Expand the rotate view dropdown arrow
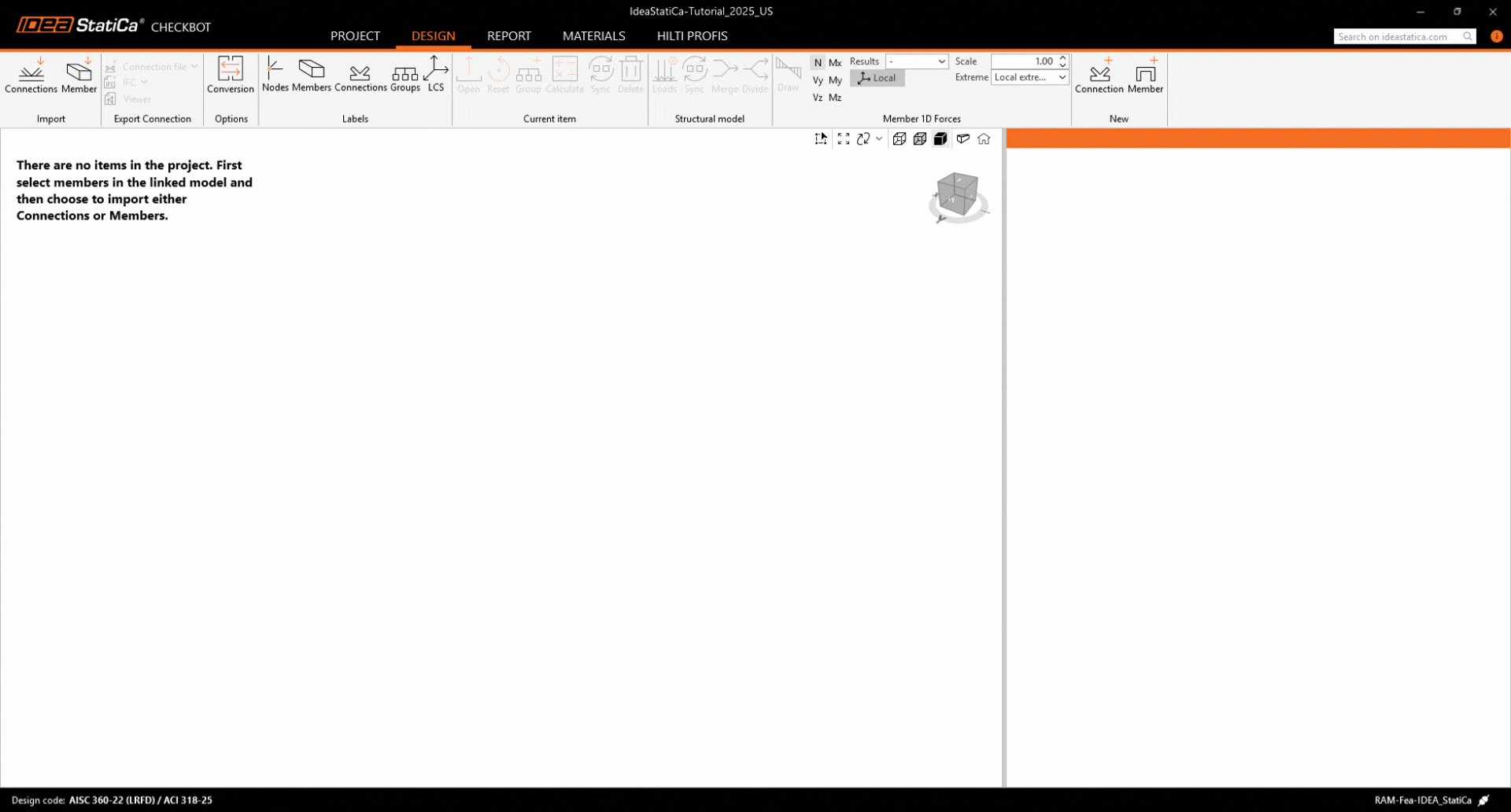 [x=879, y=139]
